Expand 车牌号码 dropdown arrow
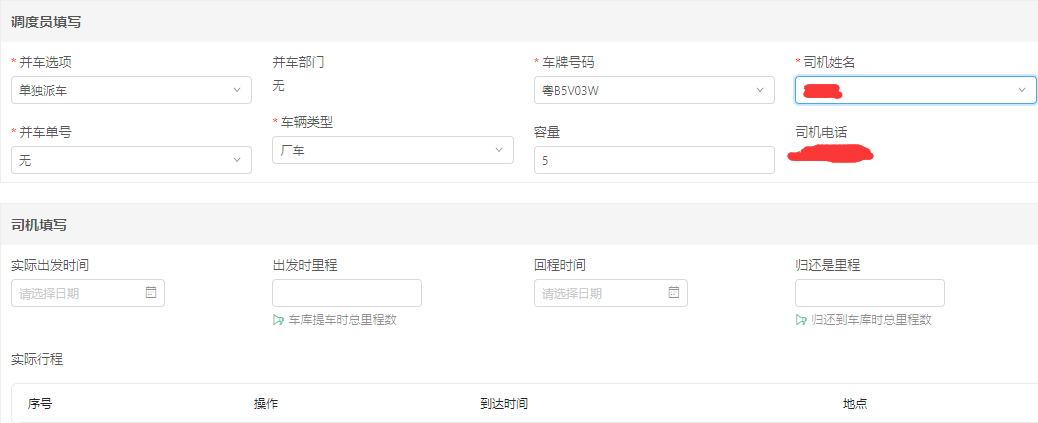This screenshot has width=1038, height=423. [x=760, y=90]
